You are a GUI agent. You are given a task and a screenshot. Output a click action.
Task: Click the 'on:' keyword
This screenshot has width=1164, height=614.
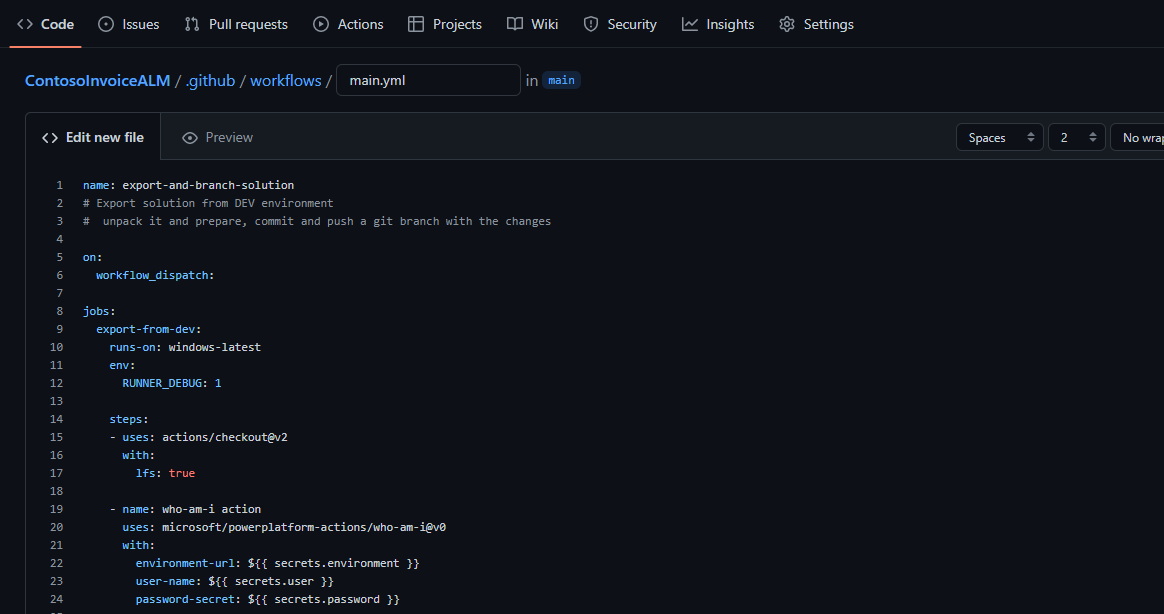coord(92,257)
